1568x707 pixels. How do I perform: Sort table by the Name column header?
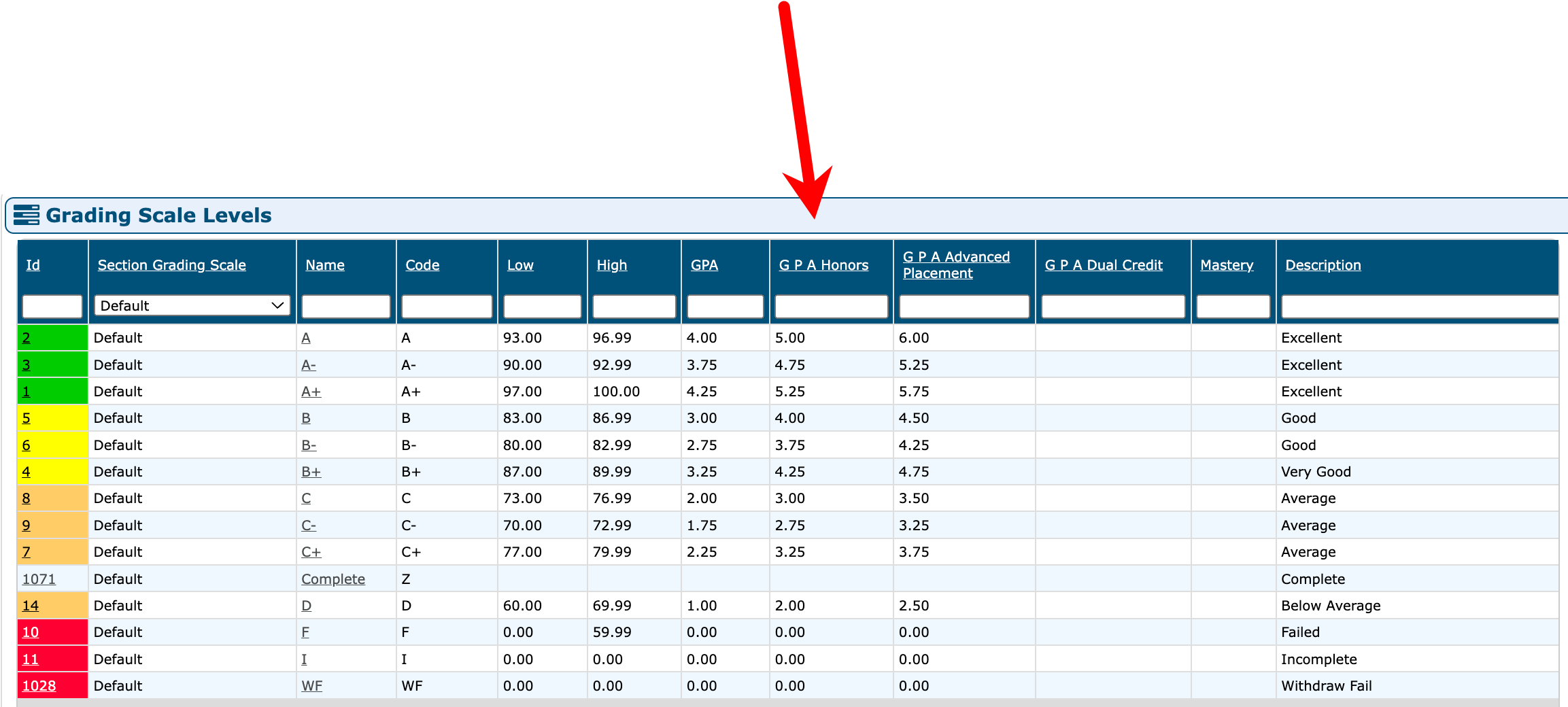click(324, 265)
